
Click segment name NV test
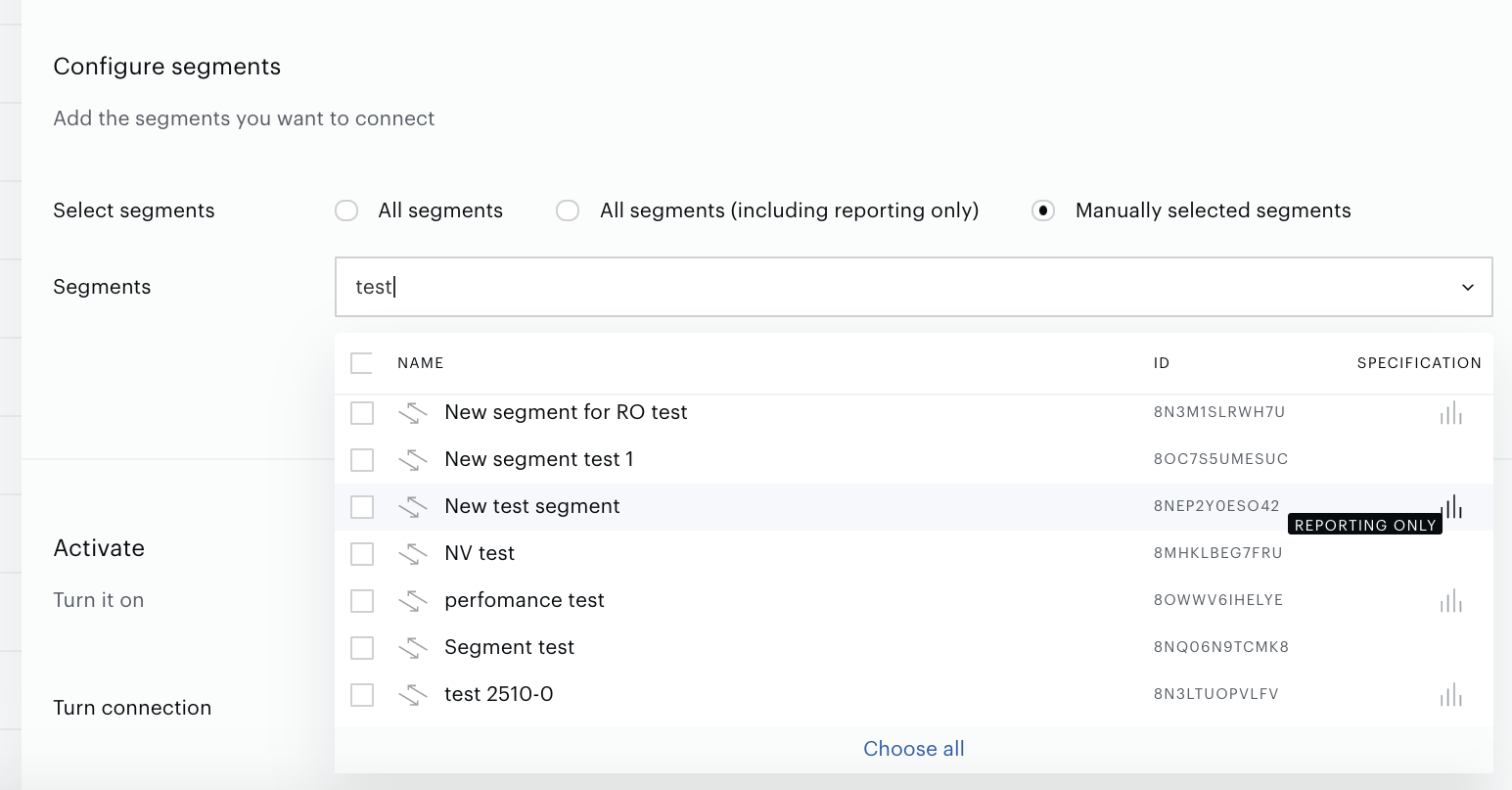click(x=480, y=554)
